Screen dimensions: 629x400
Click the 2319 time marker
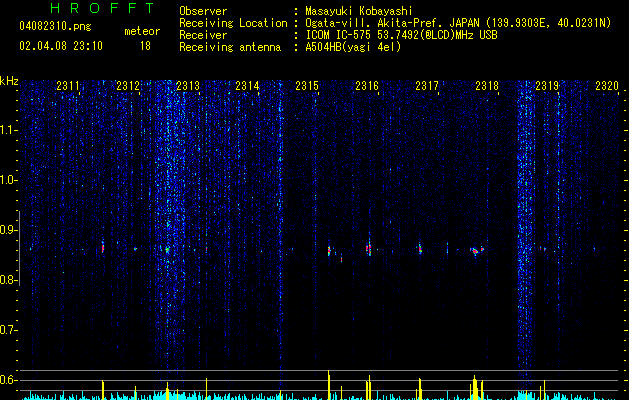(x=547, y=86)
